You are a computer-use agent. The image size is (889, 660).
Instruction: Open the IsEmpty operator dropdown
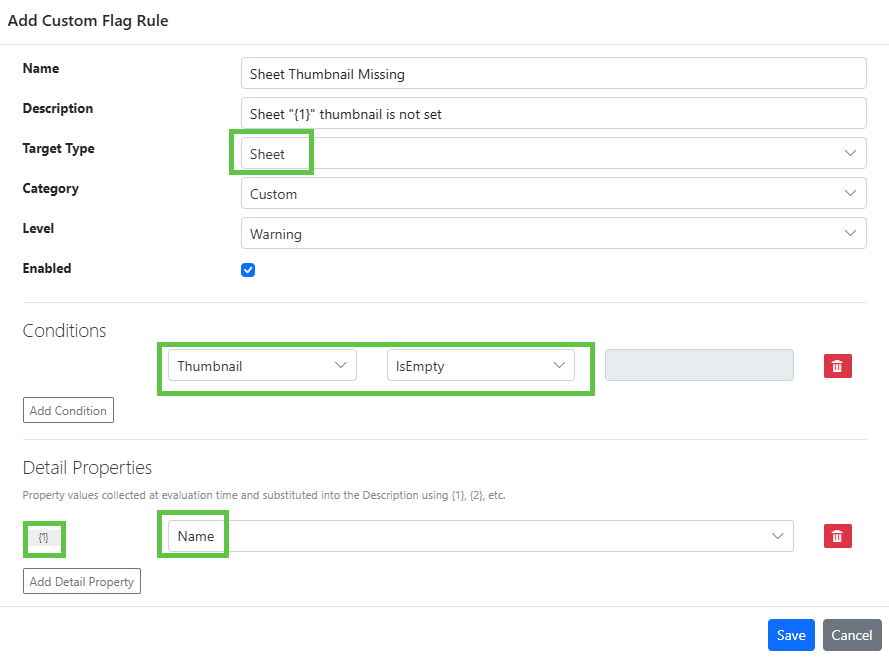(x=480, y=366)
